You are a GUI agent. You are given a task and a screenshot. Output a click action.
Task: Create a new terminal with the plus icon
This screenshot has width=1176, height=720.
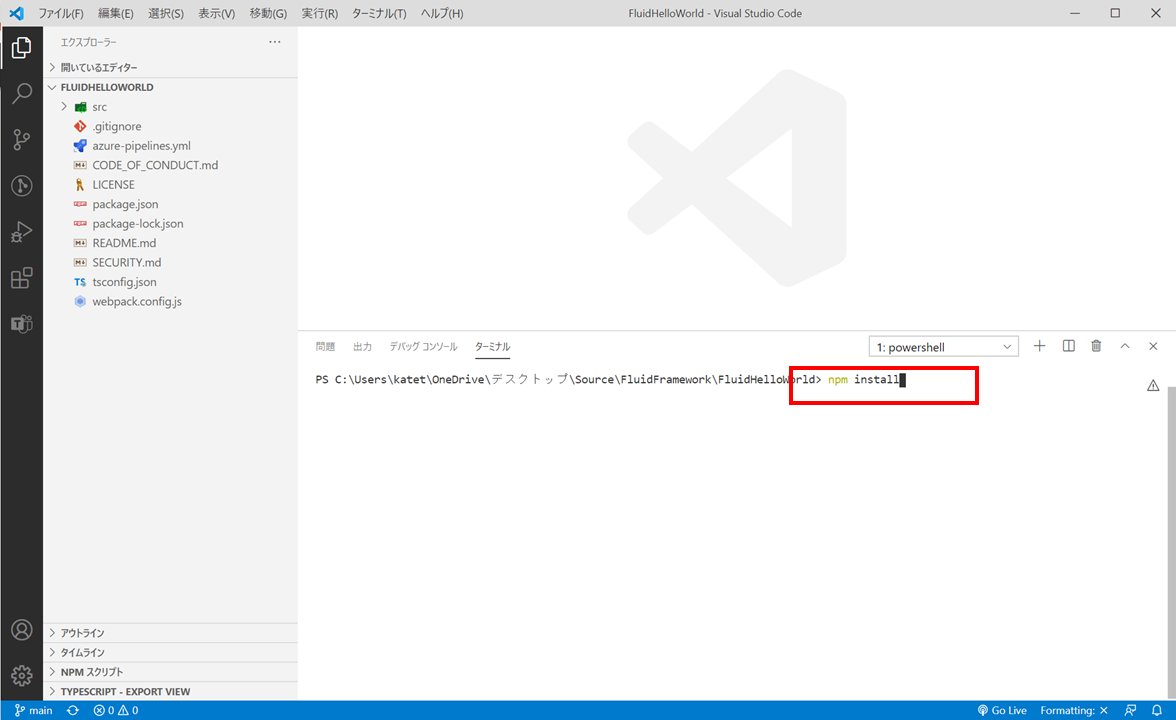point(1039,345)
